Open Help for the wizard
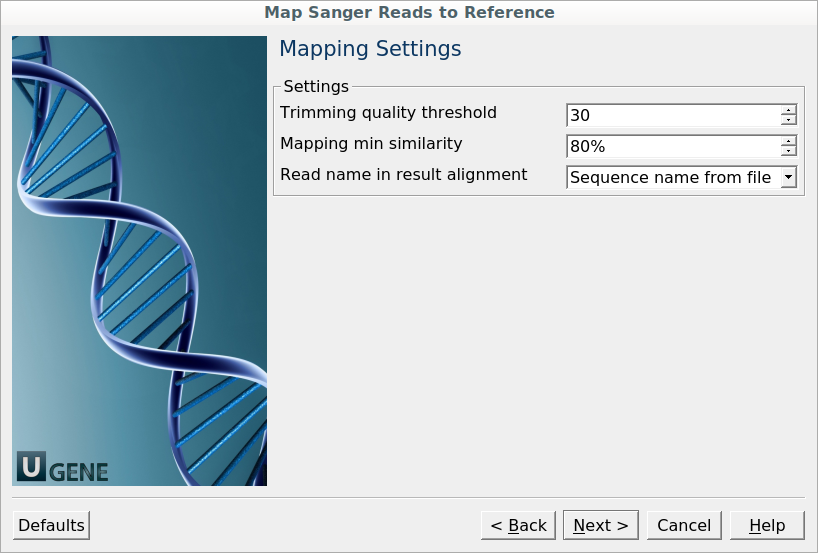The width and height of the screenshot is (818, 553). coord(767,525)
